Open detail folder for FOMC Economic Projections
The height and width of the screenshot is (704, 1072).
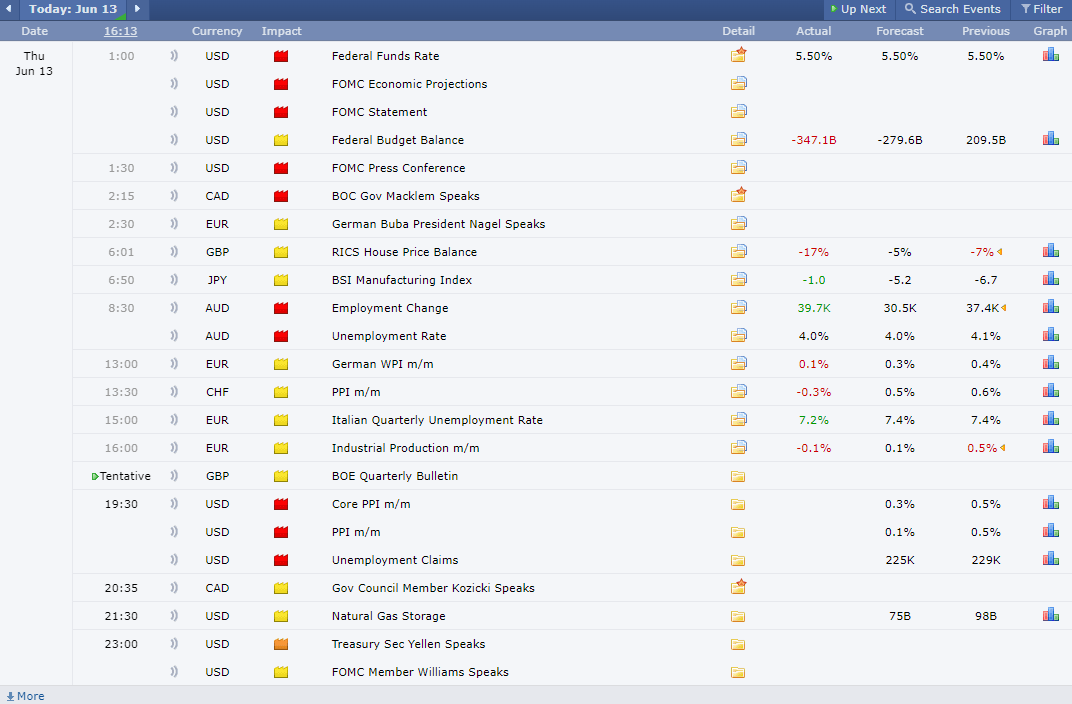tap(738, 83)
